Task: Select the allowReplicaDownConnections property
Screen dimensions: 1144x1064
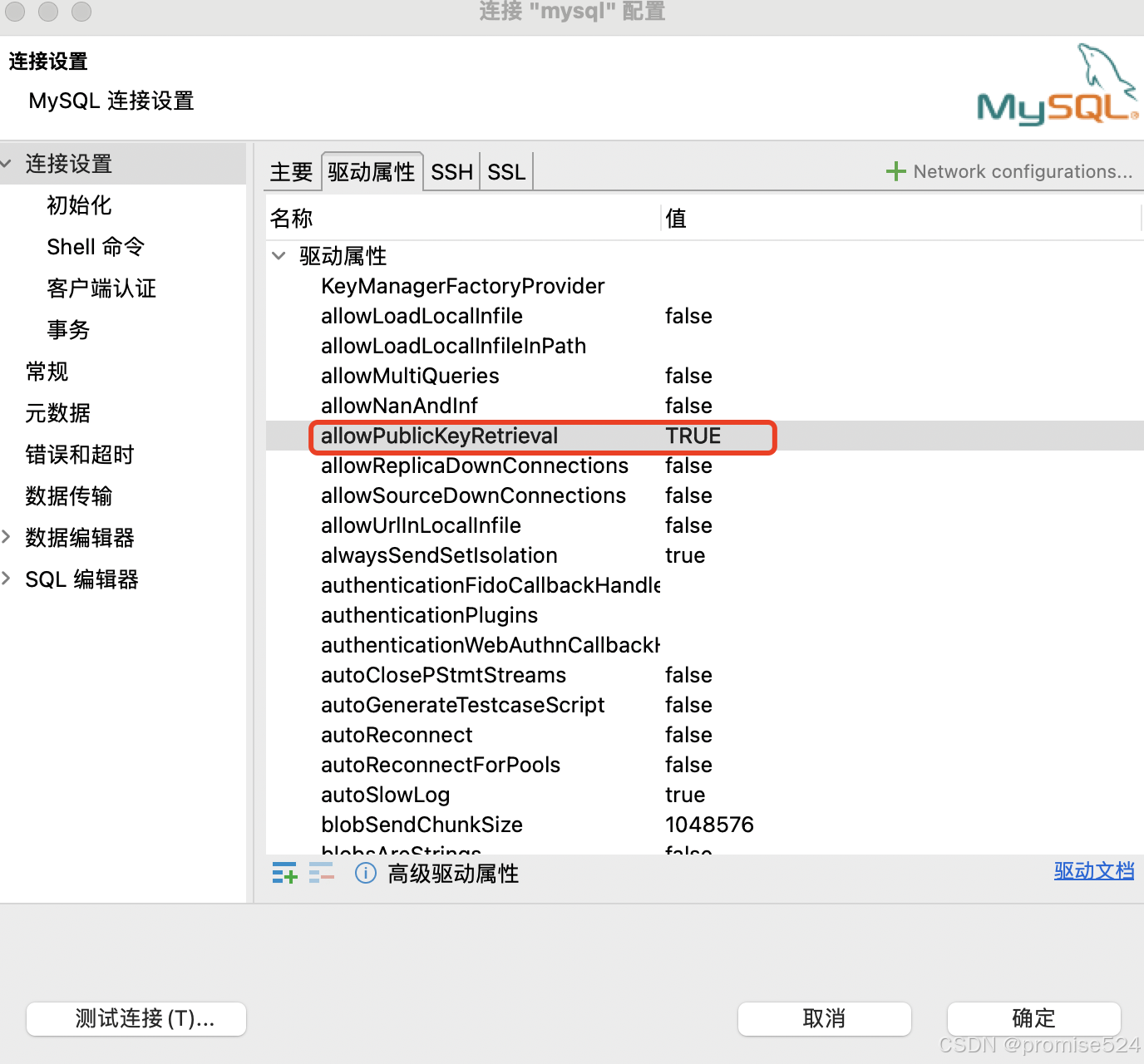Action: point(475,465)
